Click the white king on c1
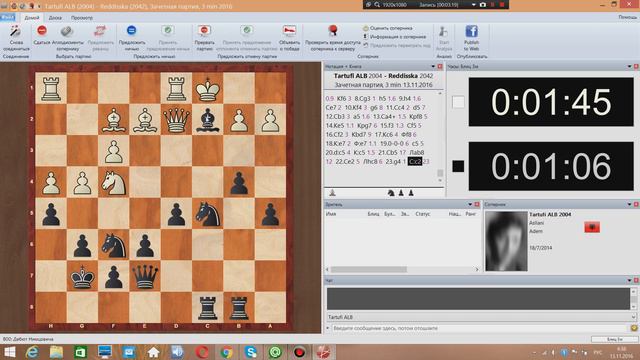 point(208,89)
